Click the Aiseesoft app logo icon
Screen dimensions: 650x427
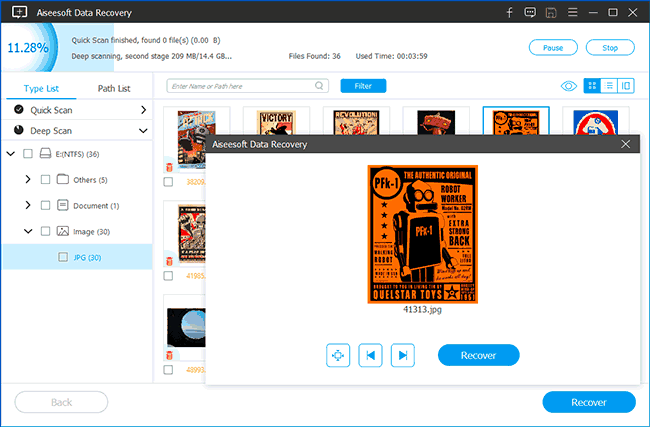[x=19, y=12]
